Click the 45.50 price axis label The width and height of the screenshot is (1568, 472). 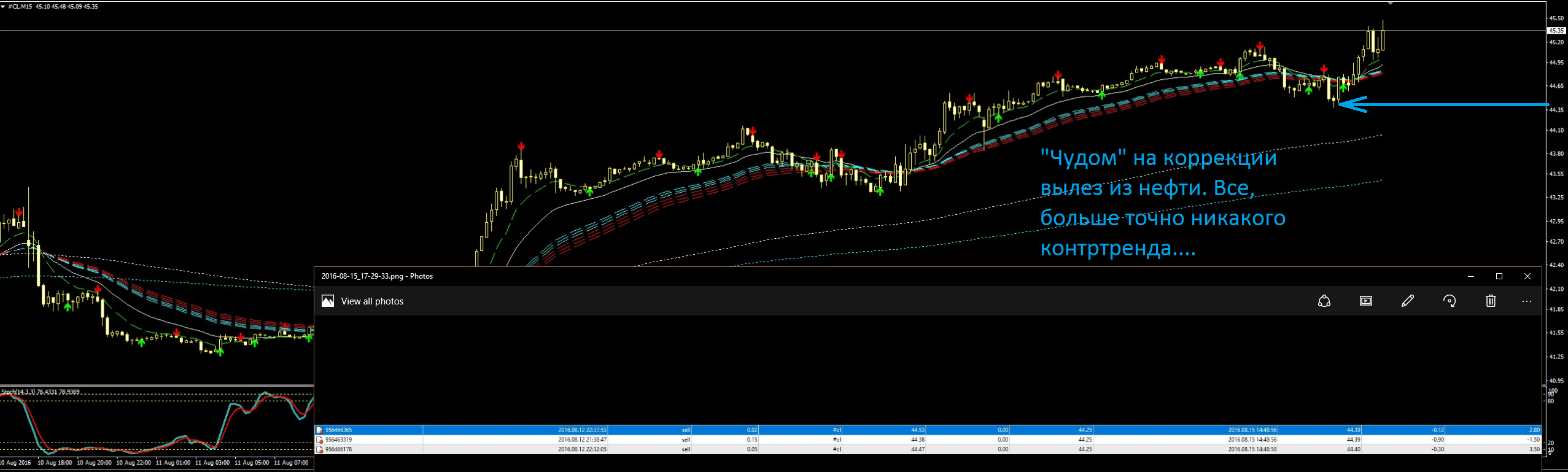click(1556, 18)
